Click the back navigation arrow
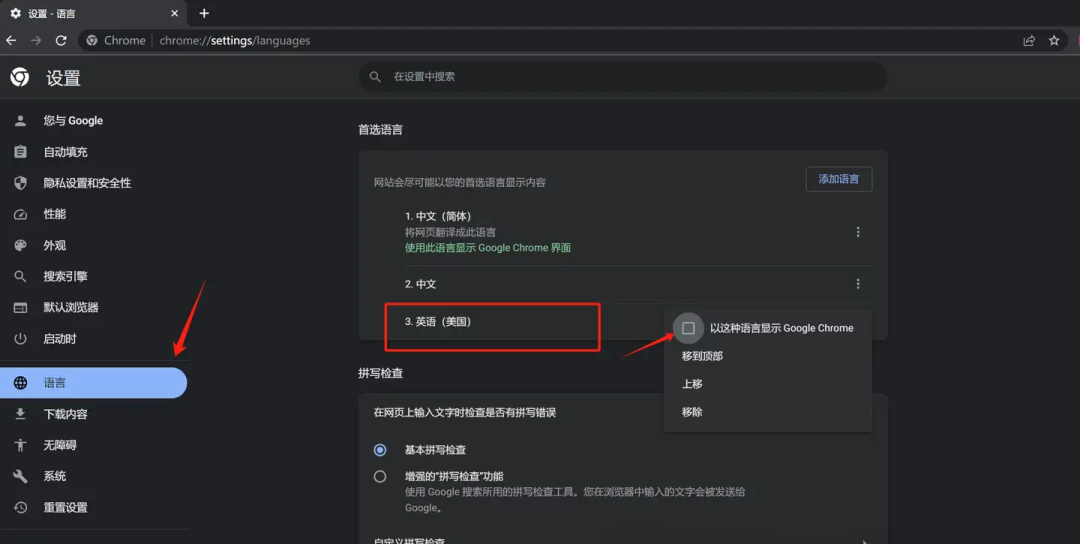Image resolution: width=1080 pixels, height=544 pixels. [12, 41]
